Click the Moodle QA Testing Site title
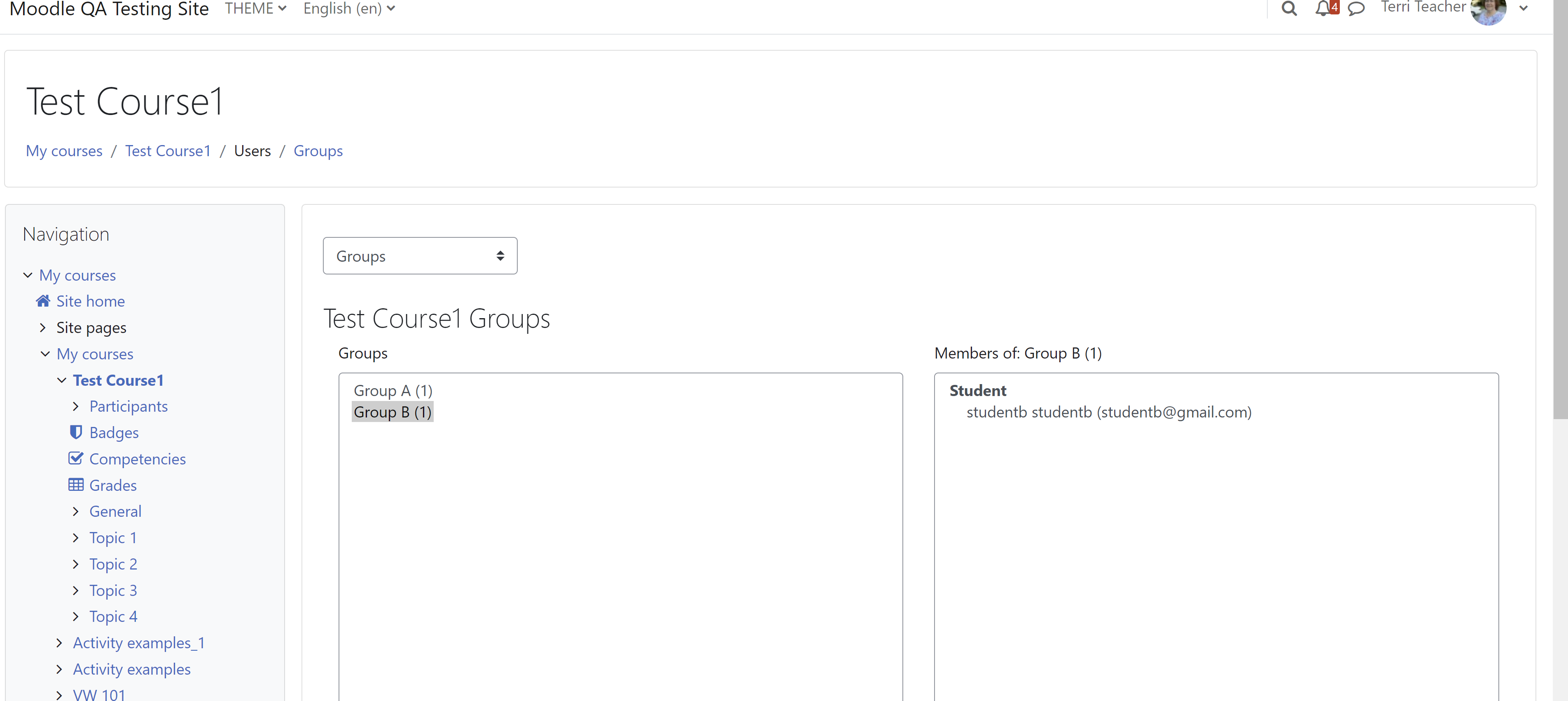1568x701 pixels. pos(109,9)
